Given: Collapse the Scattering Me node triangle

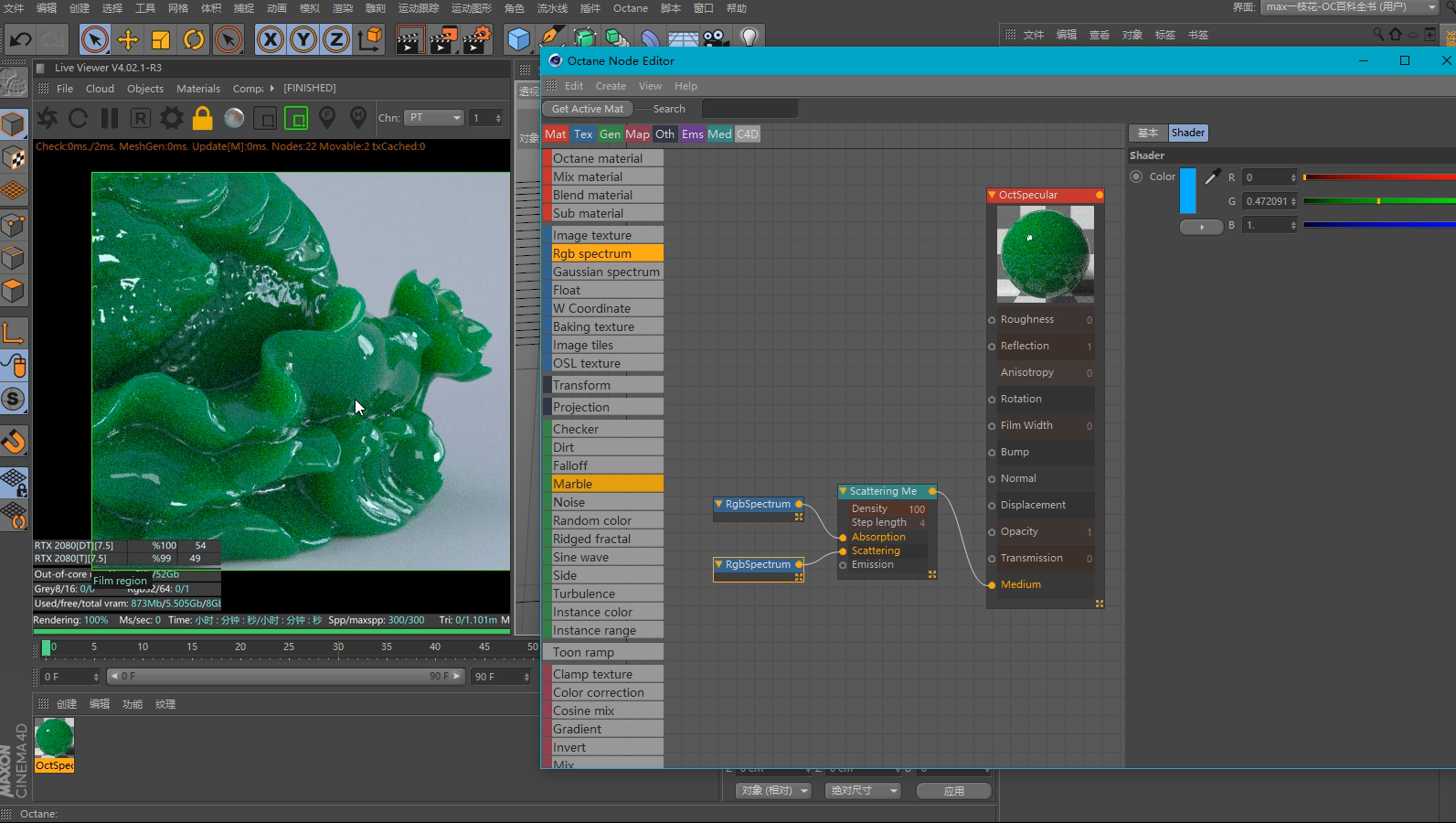Looking at the screenshot, I should pos(843,491).
